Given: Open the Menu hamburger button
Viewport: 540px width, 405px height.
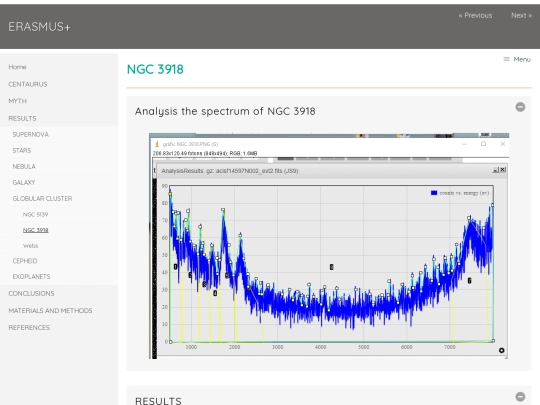Looking at the screenshot, I should pyautogui.click(x=517, y=59).
